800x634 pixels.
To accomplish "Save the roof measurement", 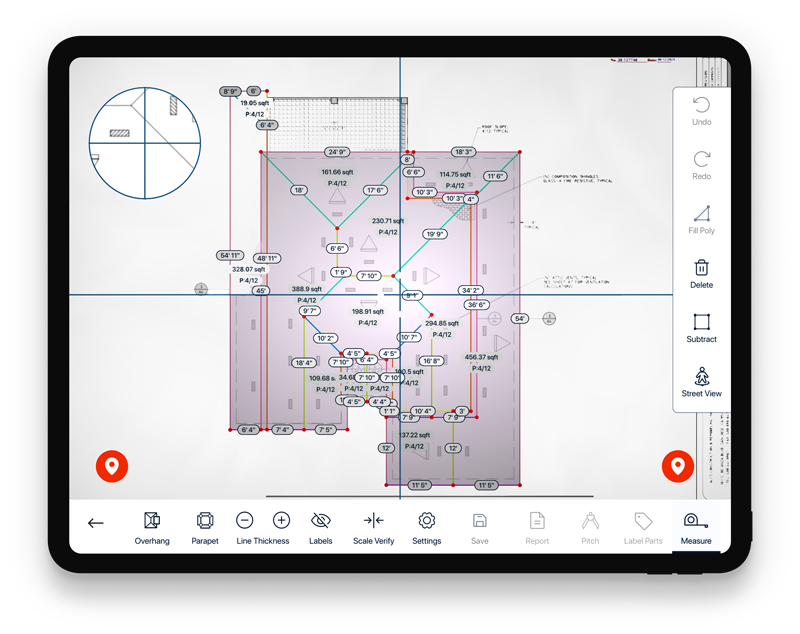I will coord(480,526).
